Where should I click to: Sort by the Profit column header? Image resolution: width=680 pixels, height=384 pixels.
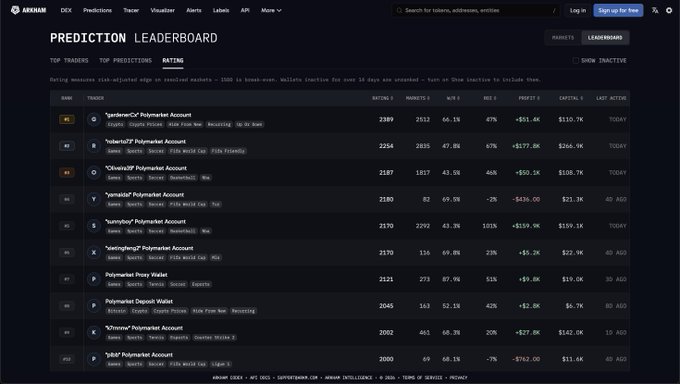(x=529, y=98)
